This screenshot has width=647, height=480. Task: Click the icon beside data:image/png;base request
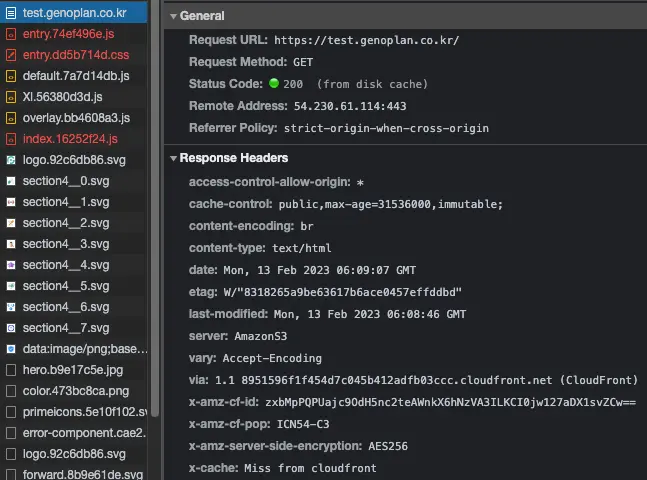[11, 349]
